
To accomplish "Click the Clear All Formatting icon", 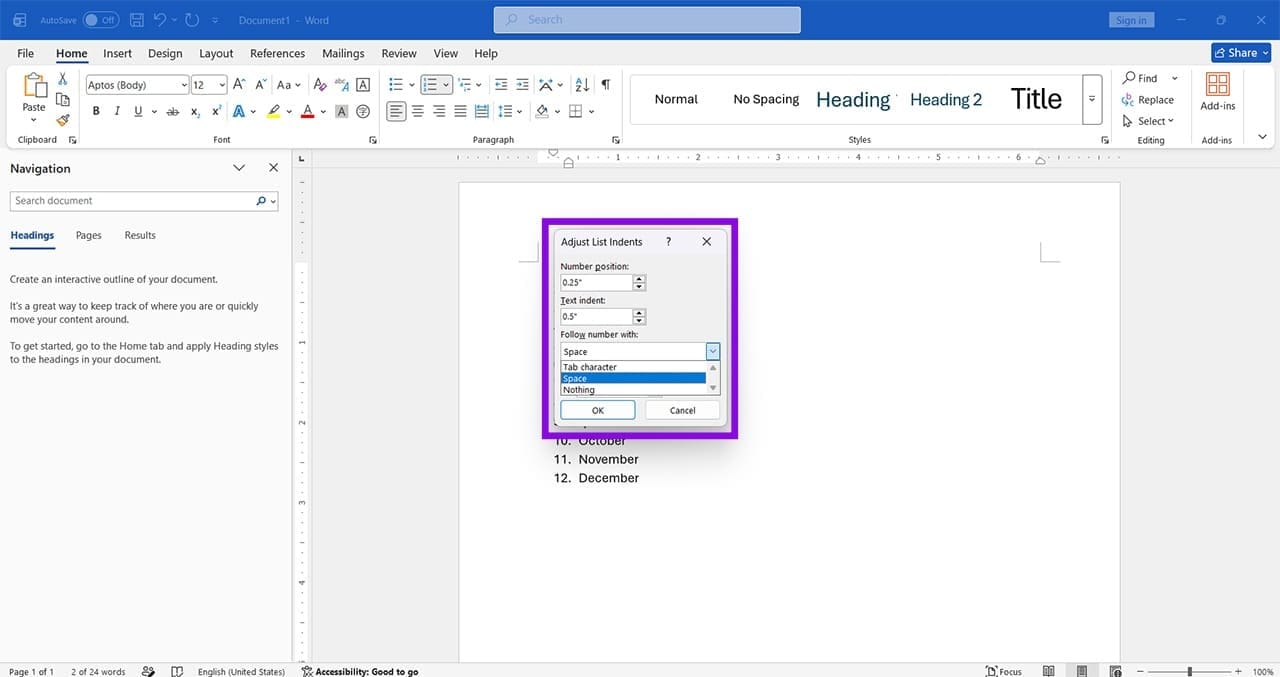I will point(320,85).
